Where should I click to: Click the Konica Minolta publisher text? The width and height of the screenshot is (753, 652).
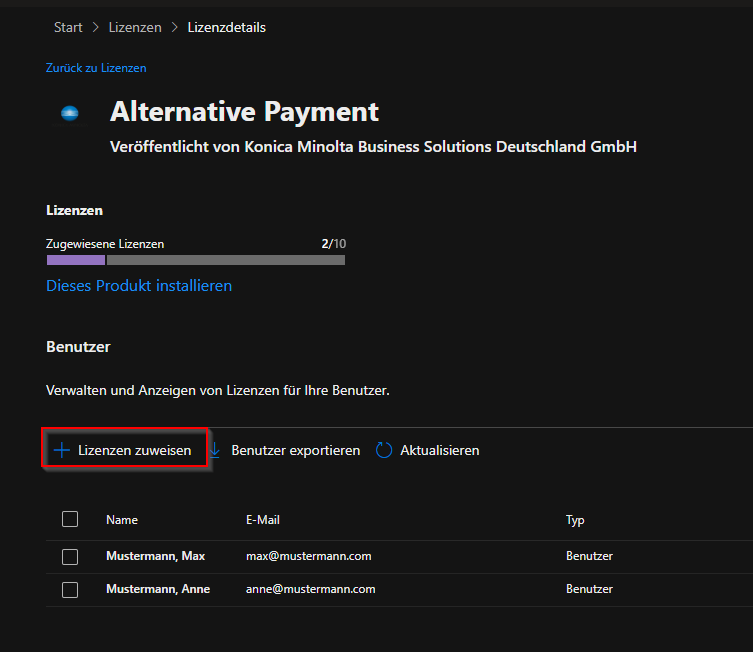click(x=373, y=146)
